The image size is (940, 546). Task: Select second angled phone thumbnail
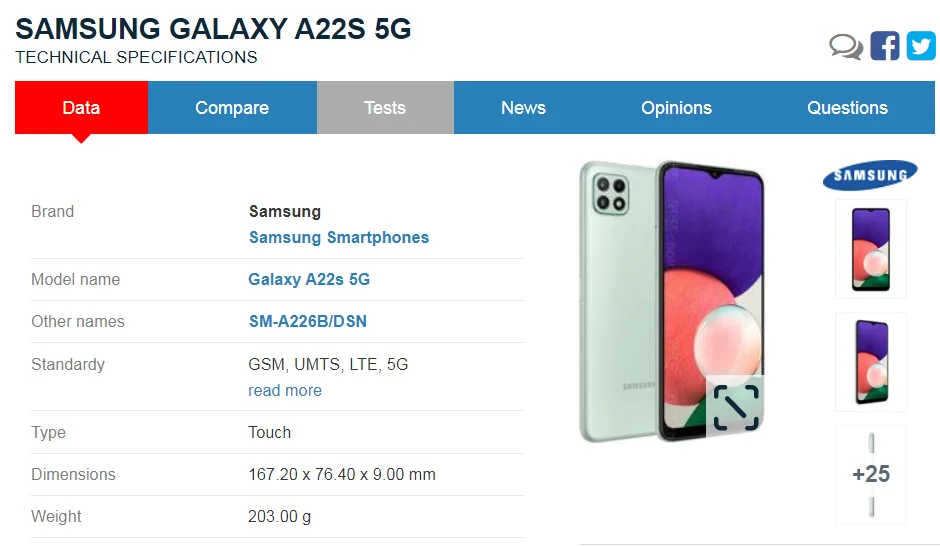(871, 362)
